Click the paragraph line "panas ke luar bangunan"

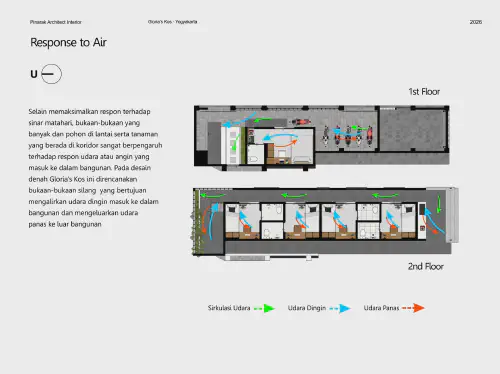click(65, 224)
